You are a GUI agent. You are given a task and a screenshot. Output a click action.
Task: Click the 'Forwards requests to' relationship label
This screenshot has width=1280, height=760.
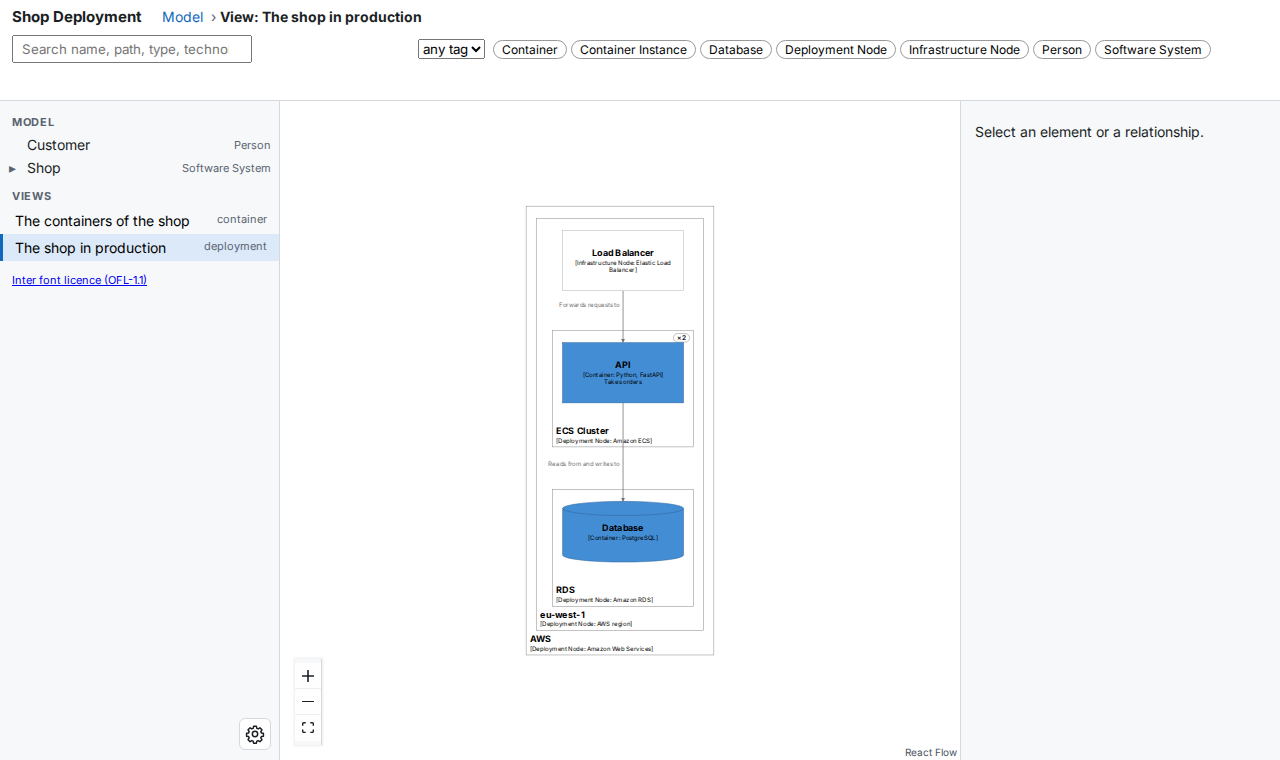click(x=589, y=304)
